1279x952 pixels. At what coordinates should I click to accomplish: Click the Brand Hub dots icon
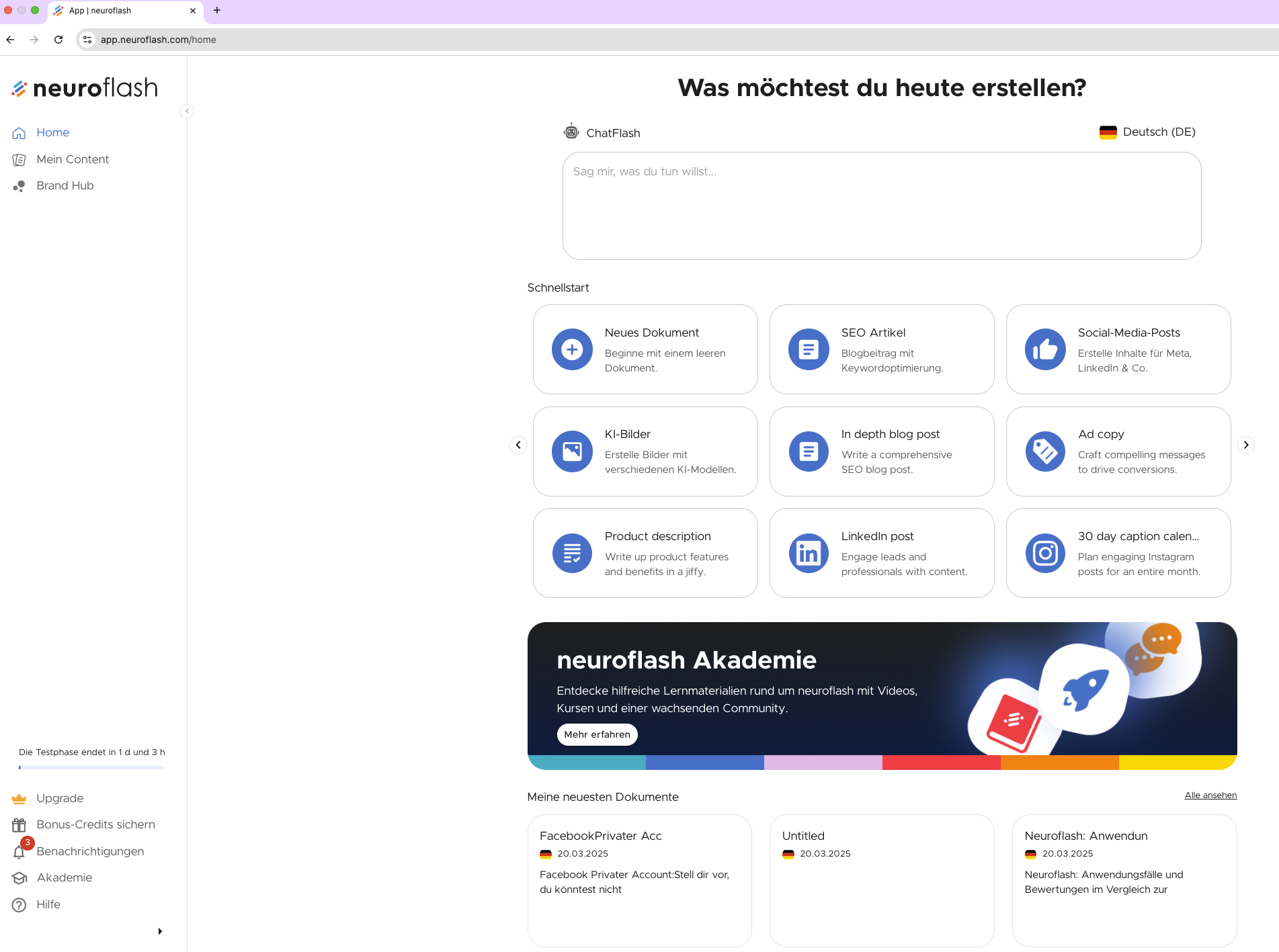click(x=19, y=186)
